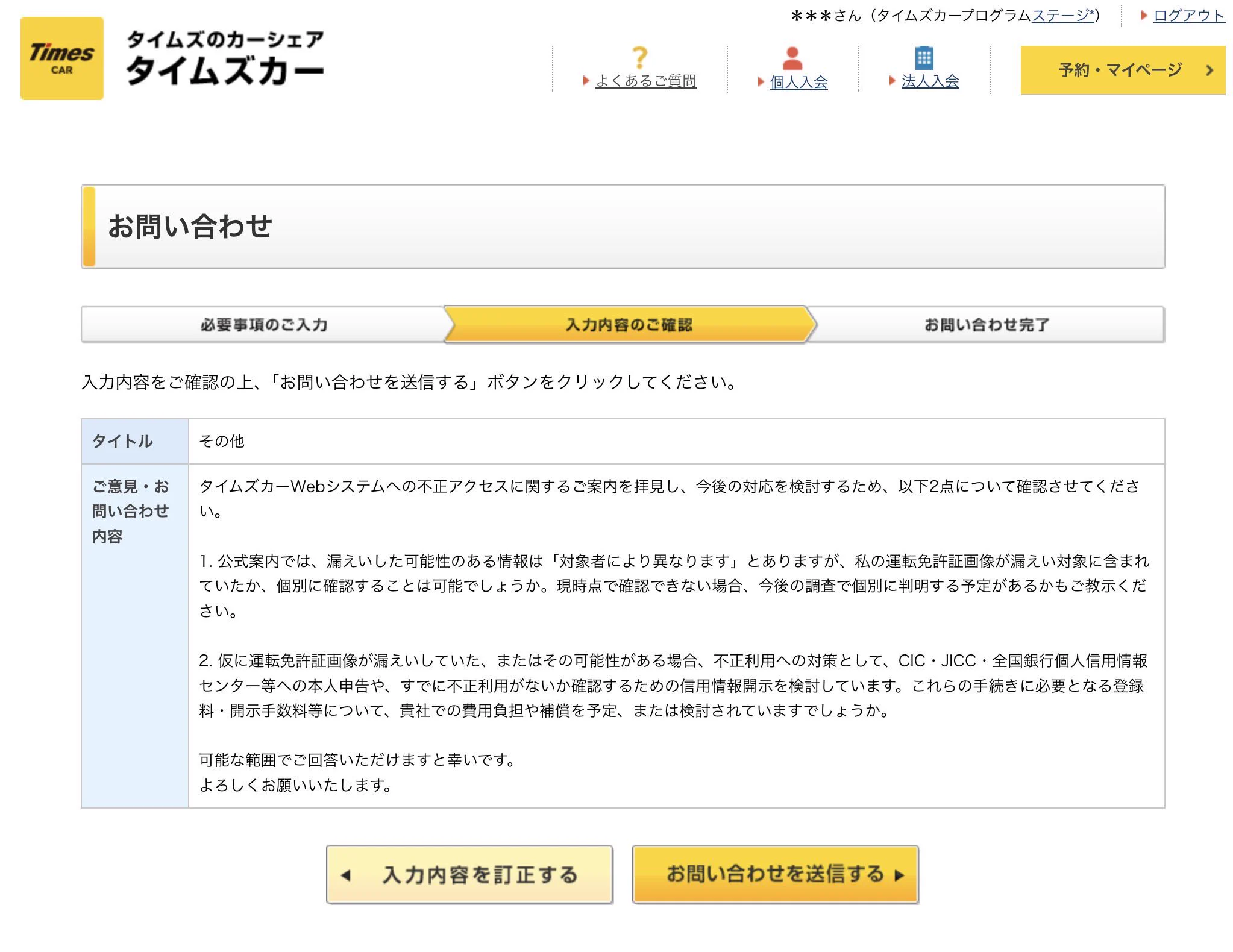The image size is (1233, 952).
Task: Click the paragraph beginning 2. 仮に運転免許証画像
Action: 673,686
